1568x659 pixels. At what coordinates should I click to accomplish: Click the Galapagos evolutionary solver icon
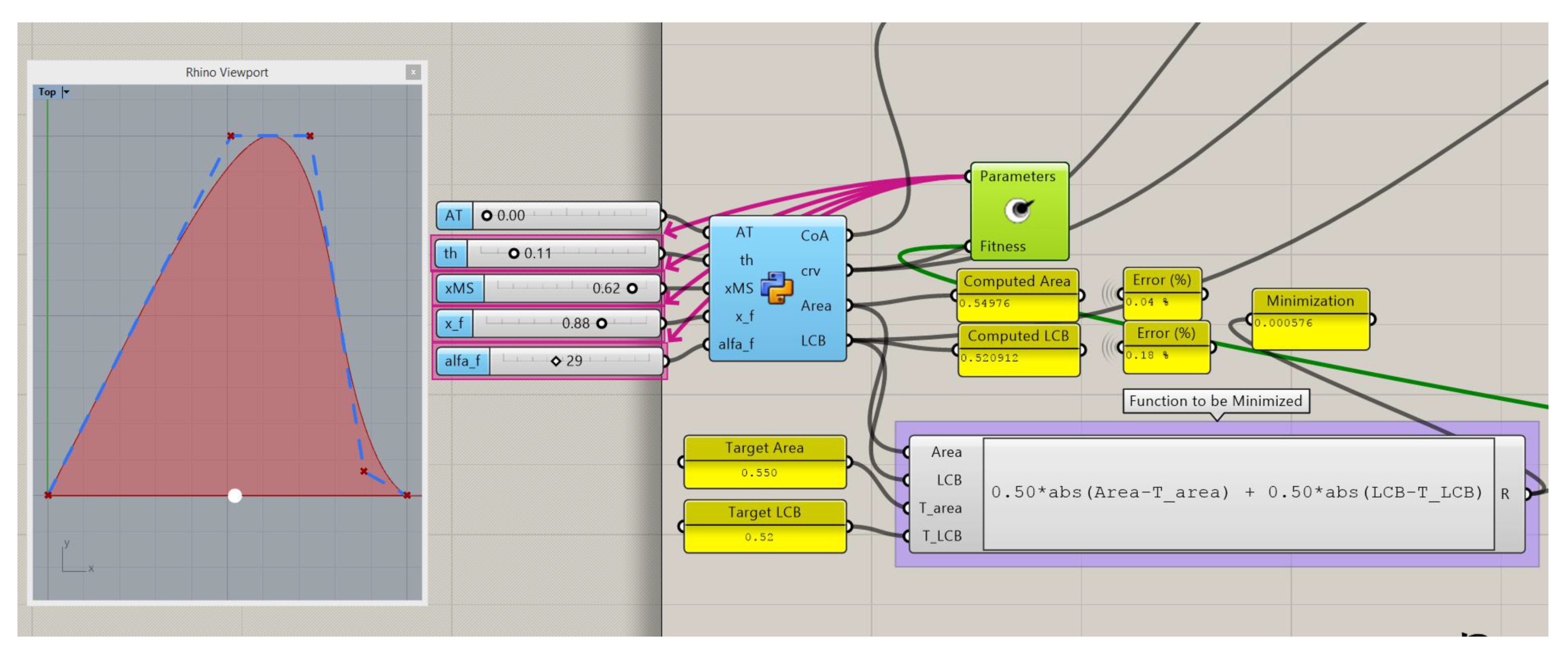coord(1018,211)
